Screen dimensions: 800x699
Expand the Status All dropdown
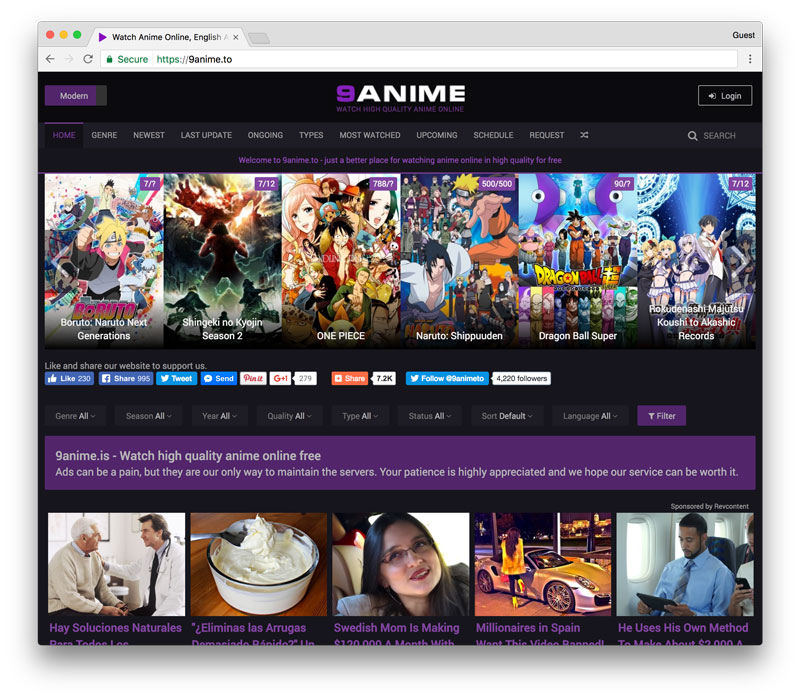(430, 416)
